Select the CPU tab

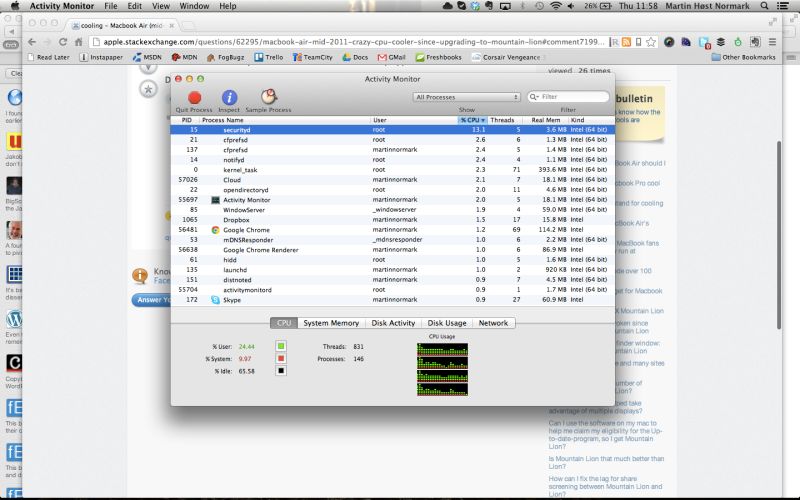pyautogui.click(x=284, y=323)
